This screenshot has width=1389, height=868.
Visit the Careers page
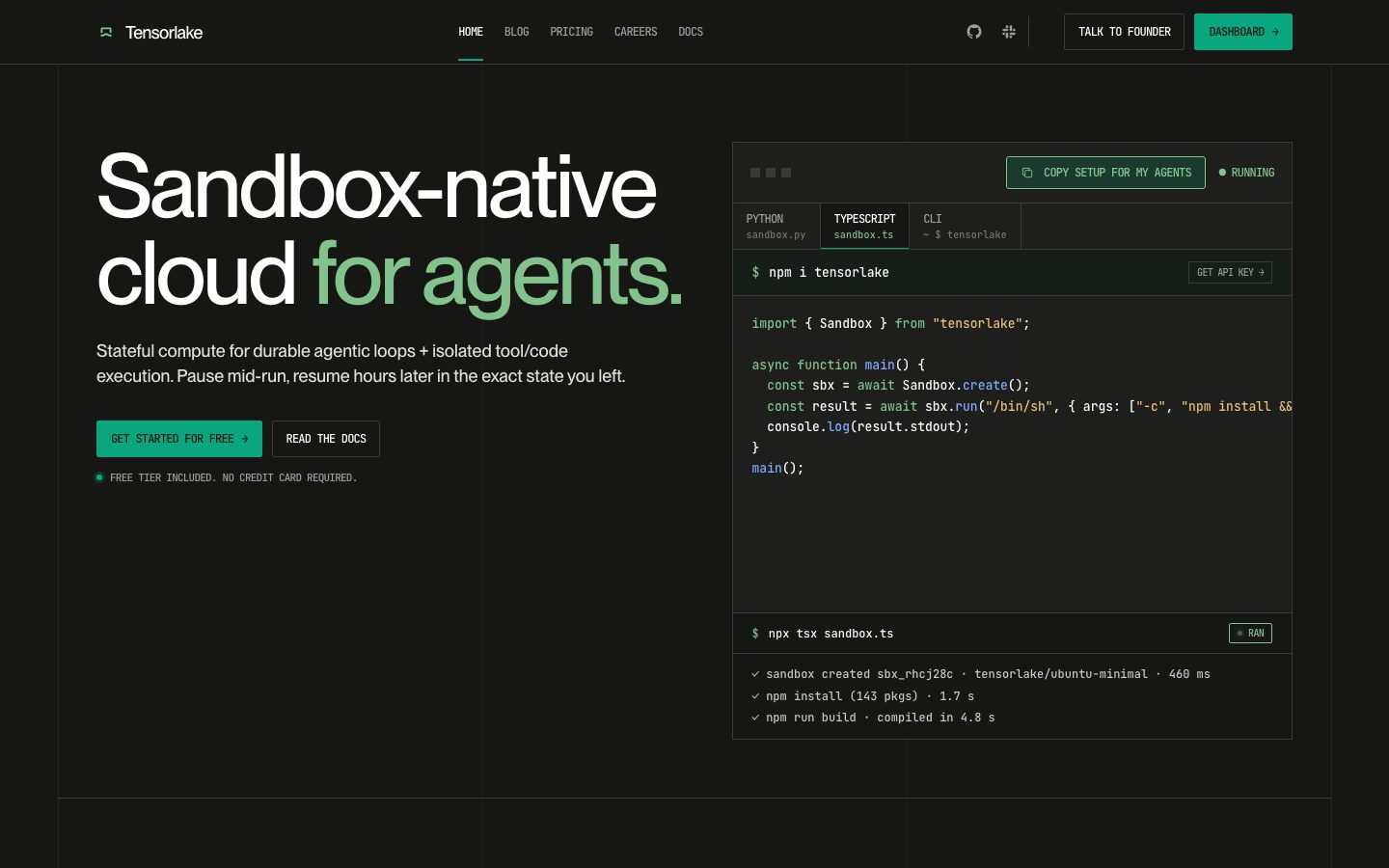point(636,32)
